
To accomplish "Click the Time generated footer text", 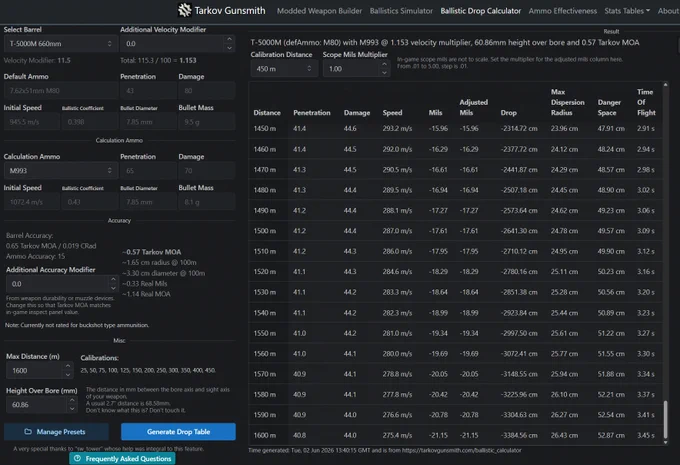I will click(x=385, y=450).
